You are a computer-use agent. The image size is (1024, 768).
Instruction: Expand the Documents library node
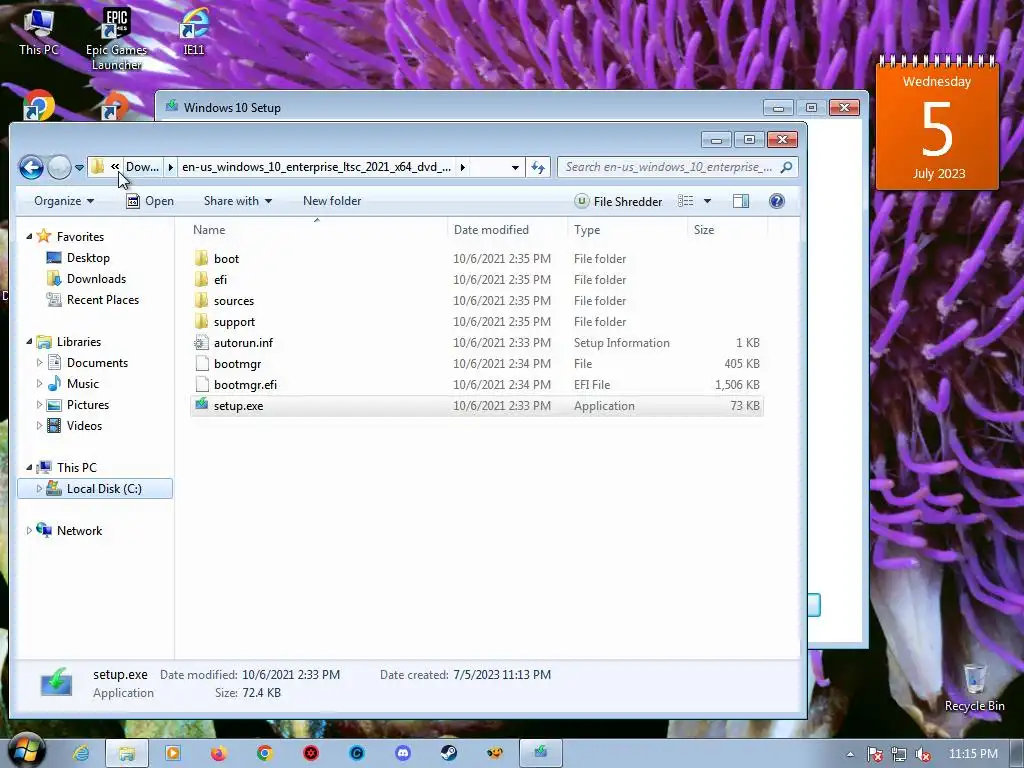[x=39, y=362]
